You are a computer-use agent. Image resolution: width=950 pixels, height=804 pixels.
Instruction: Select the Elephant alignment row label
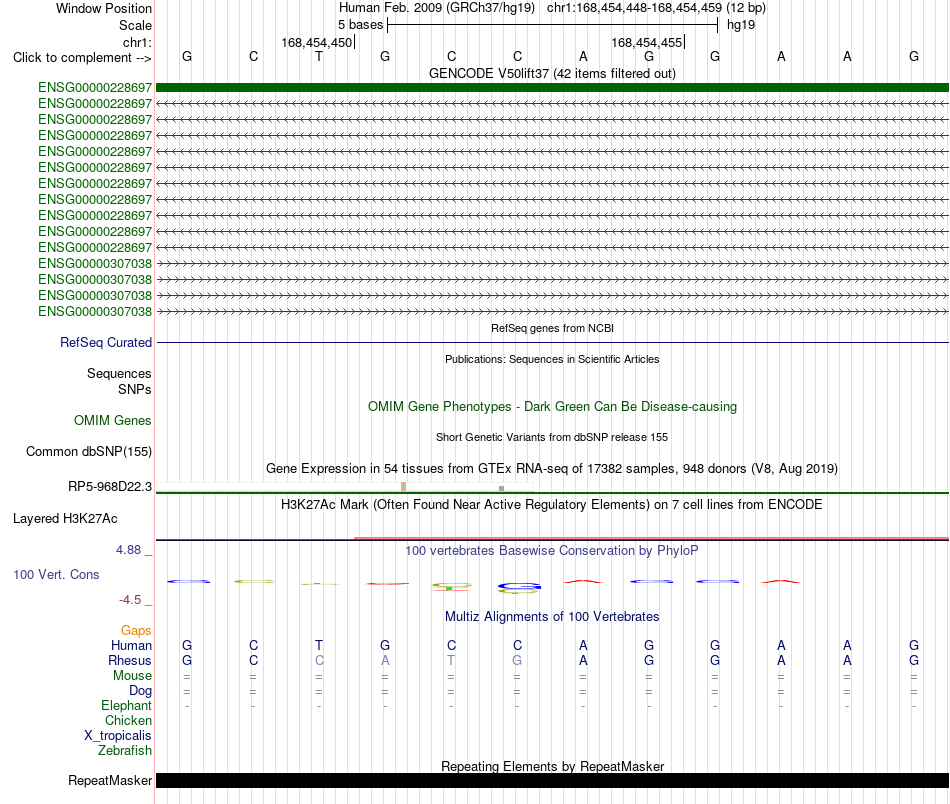pyautogui.click(x=126, y=705)
